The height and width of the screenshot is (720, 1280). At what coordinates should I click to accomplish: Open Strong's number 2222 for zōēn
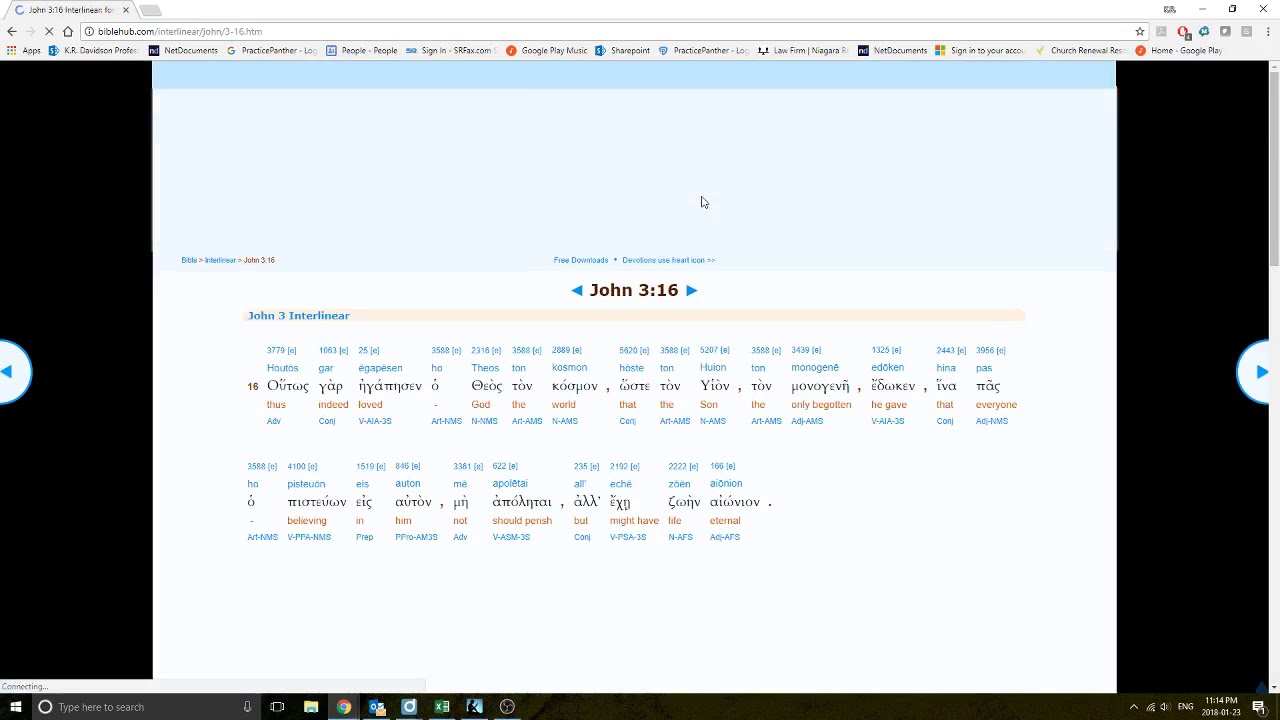tap(677, 467)
